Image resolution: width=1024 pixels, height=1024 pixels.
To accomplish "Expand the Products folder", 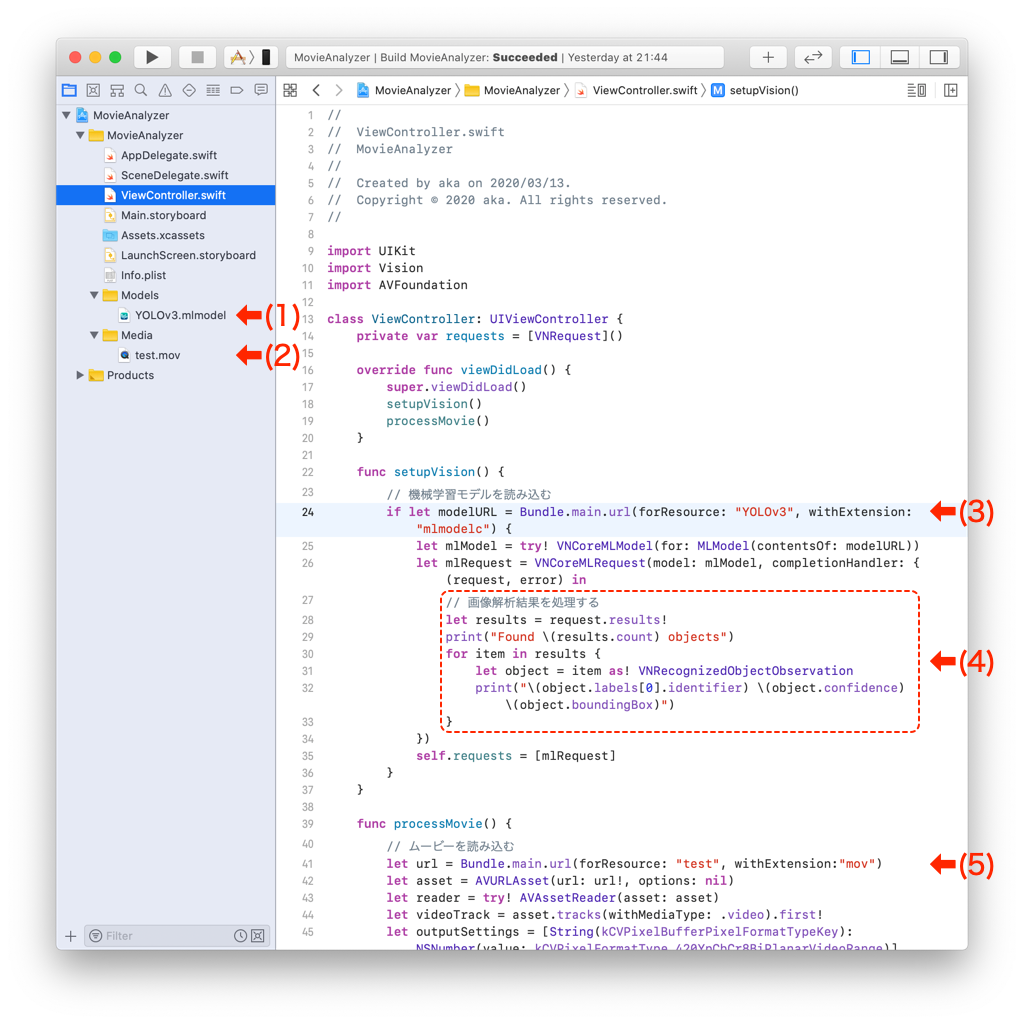I will tap(80, 376).
